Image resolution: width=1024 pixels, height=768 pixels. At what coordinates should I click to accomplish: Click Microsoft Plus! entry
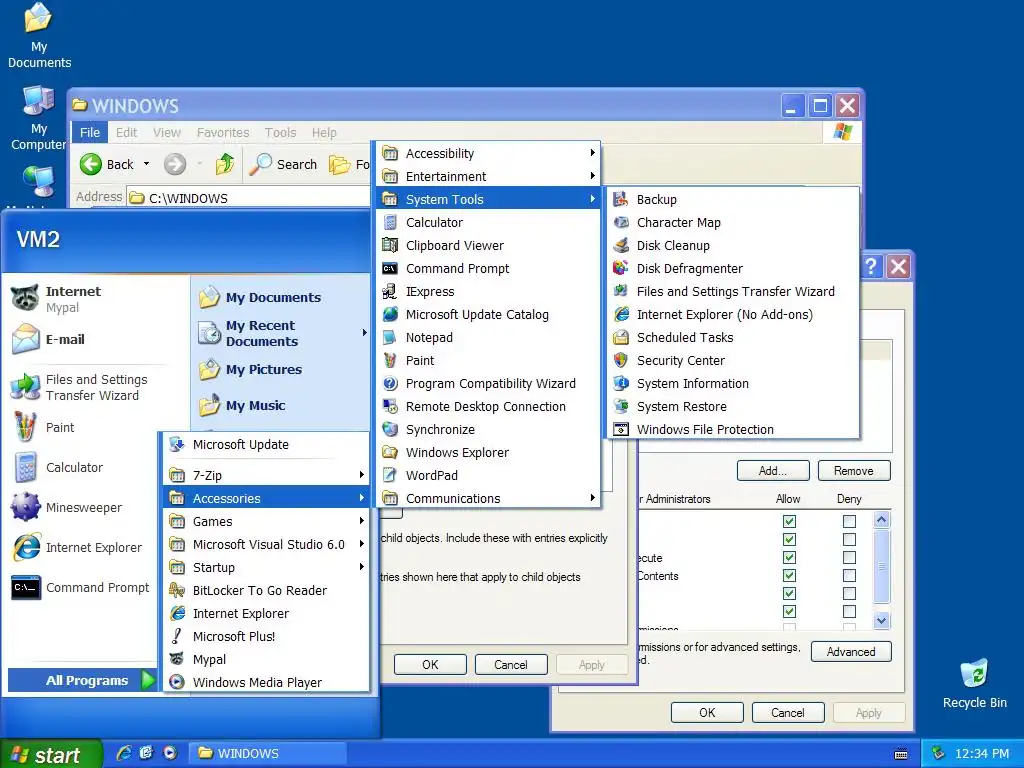click(x=266, y=636)
